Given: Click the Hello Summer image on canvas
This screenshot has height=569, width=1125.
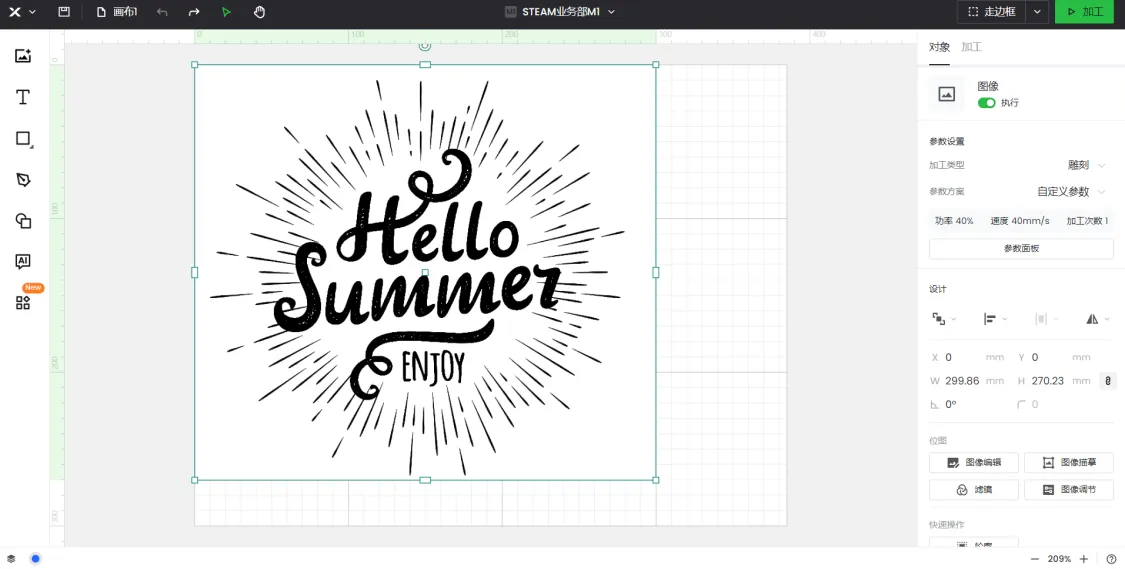Looking at the screenshot, I should coord(425,273).
